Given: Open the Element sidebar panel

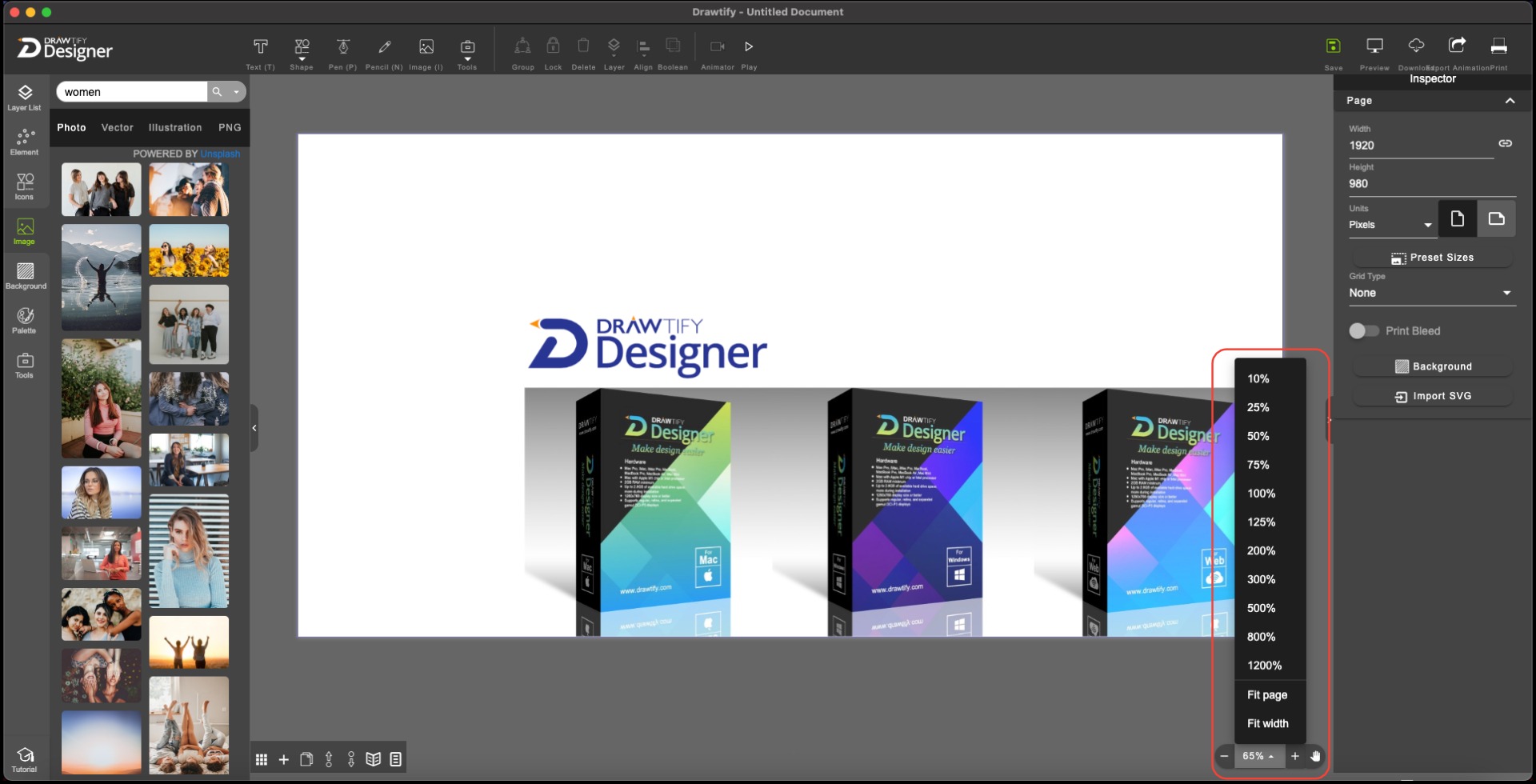Looking at the screenshot, I should point(25,142).
